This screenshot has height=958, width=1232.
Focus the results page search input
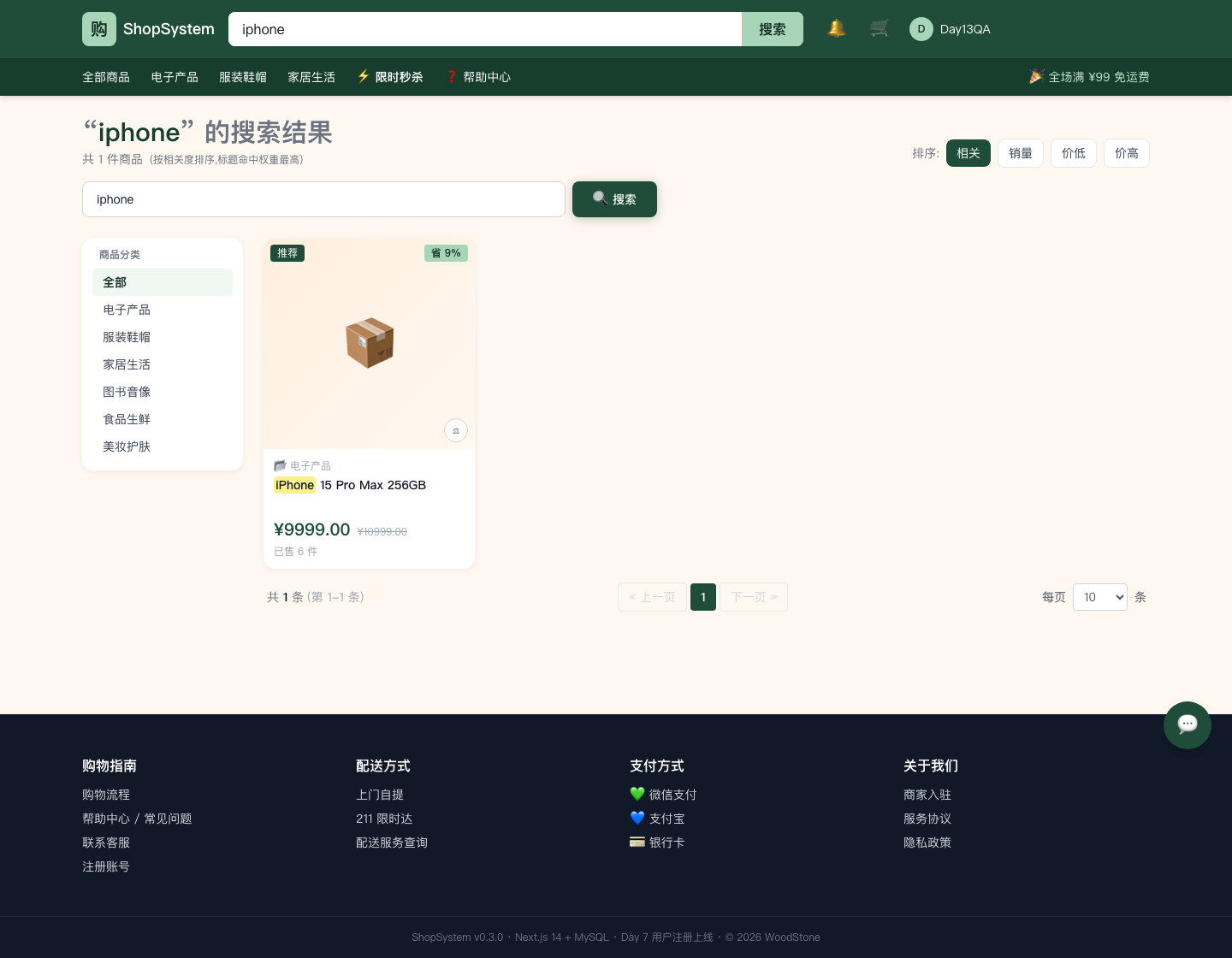pyautogui.click(x=323, y=199)
